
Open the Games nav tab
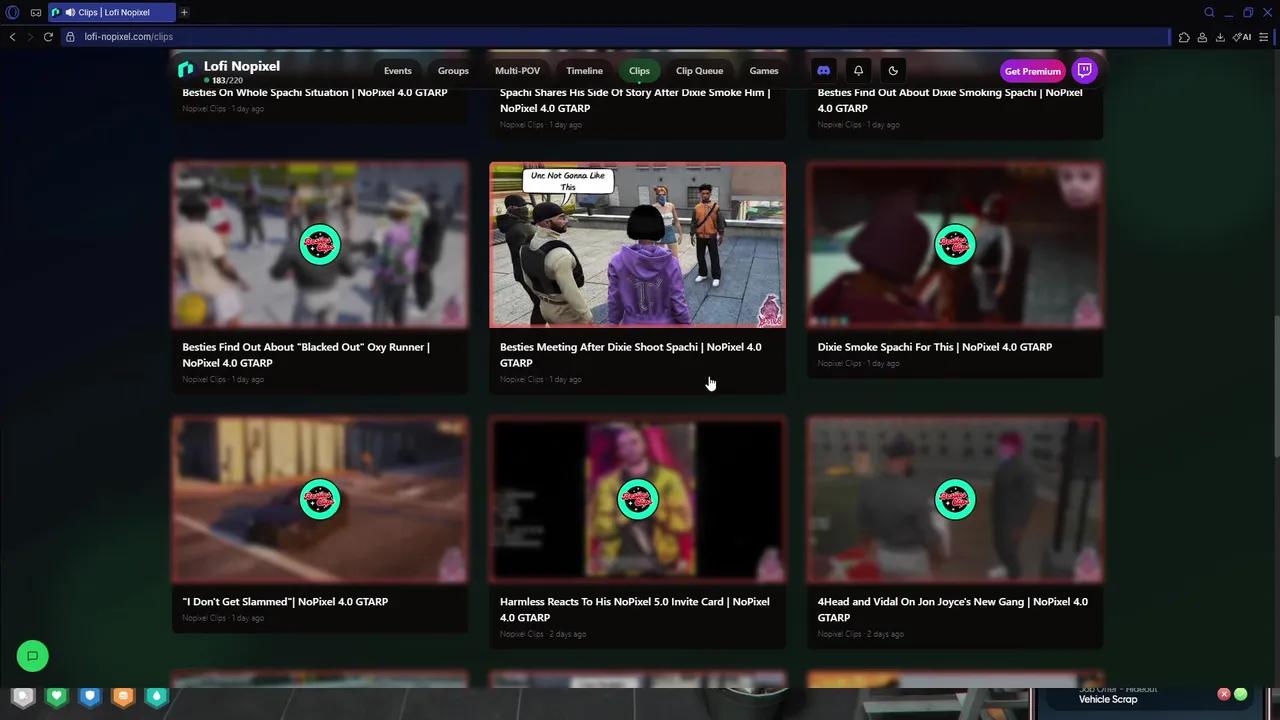(x=764, y=71)
